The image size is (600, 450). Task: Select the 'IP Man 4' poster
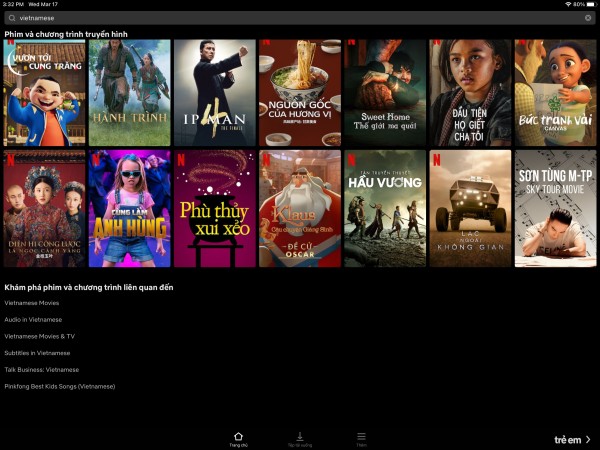[x=215, y=93]
